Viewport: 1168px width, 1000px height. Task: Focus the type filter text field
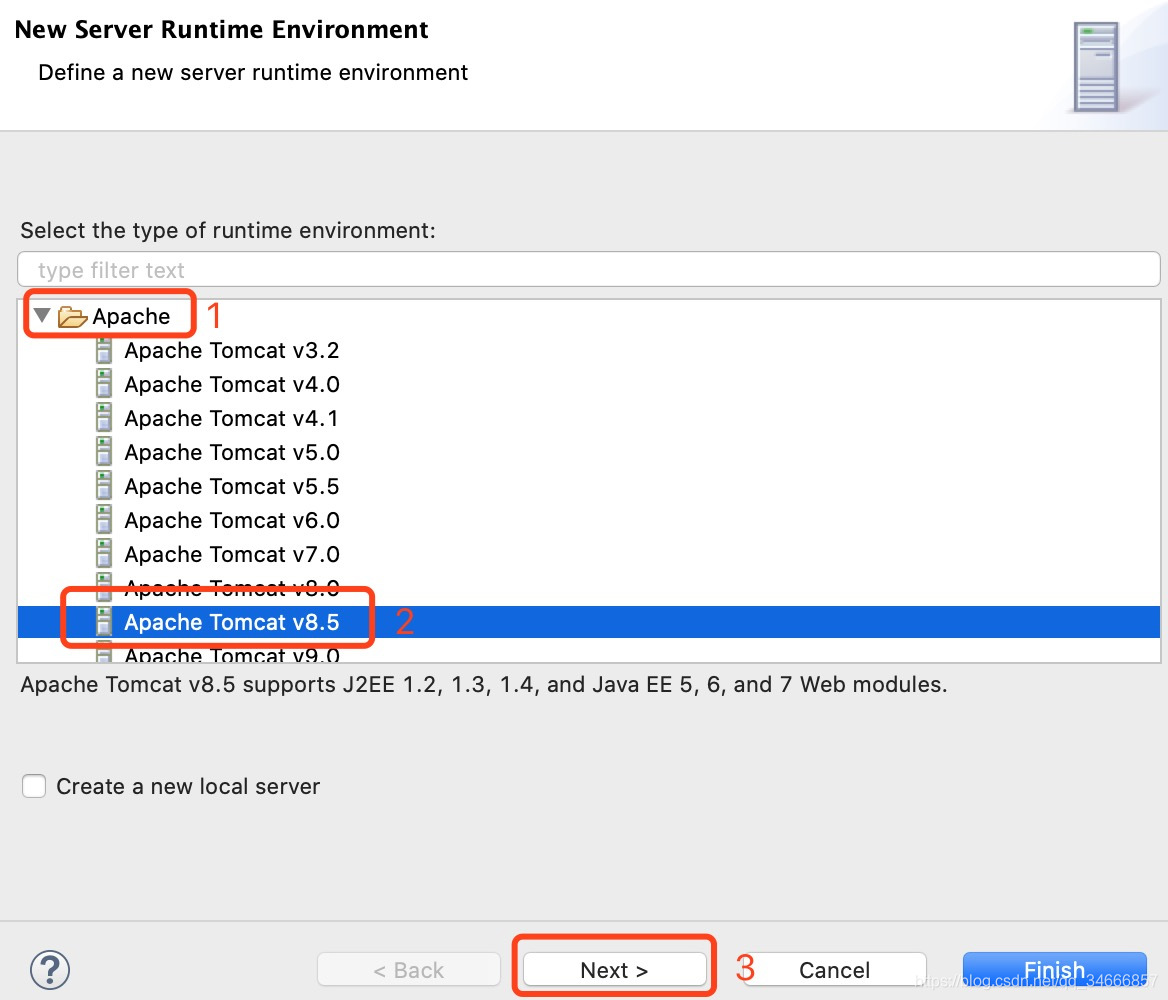pyautogui.click(x=588, y=269)
